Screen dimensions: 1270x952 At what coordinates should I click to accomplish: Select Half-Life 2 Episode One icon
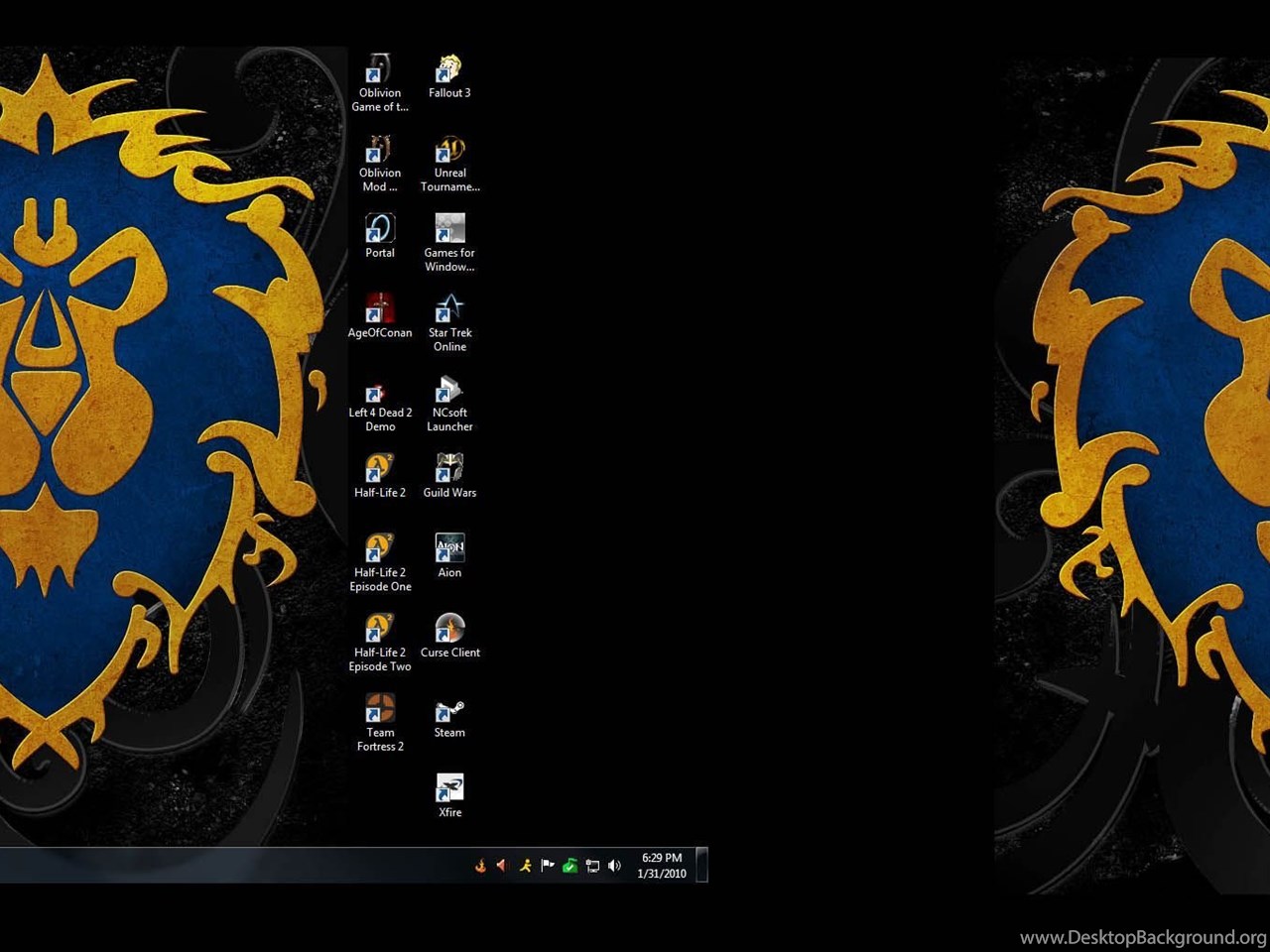pos(380,563)
